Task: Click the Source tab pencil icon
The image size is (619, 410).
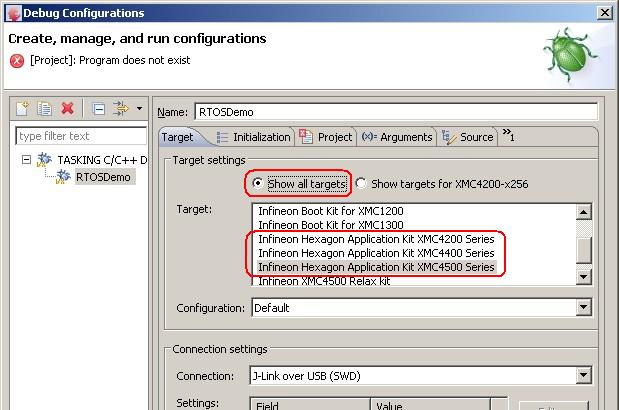Action: tap(448, 137)
